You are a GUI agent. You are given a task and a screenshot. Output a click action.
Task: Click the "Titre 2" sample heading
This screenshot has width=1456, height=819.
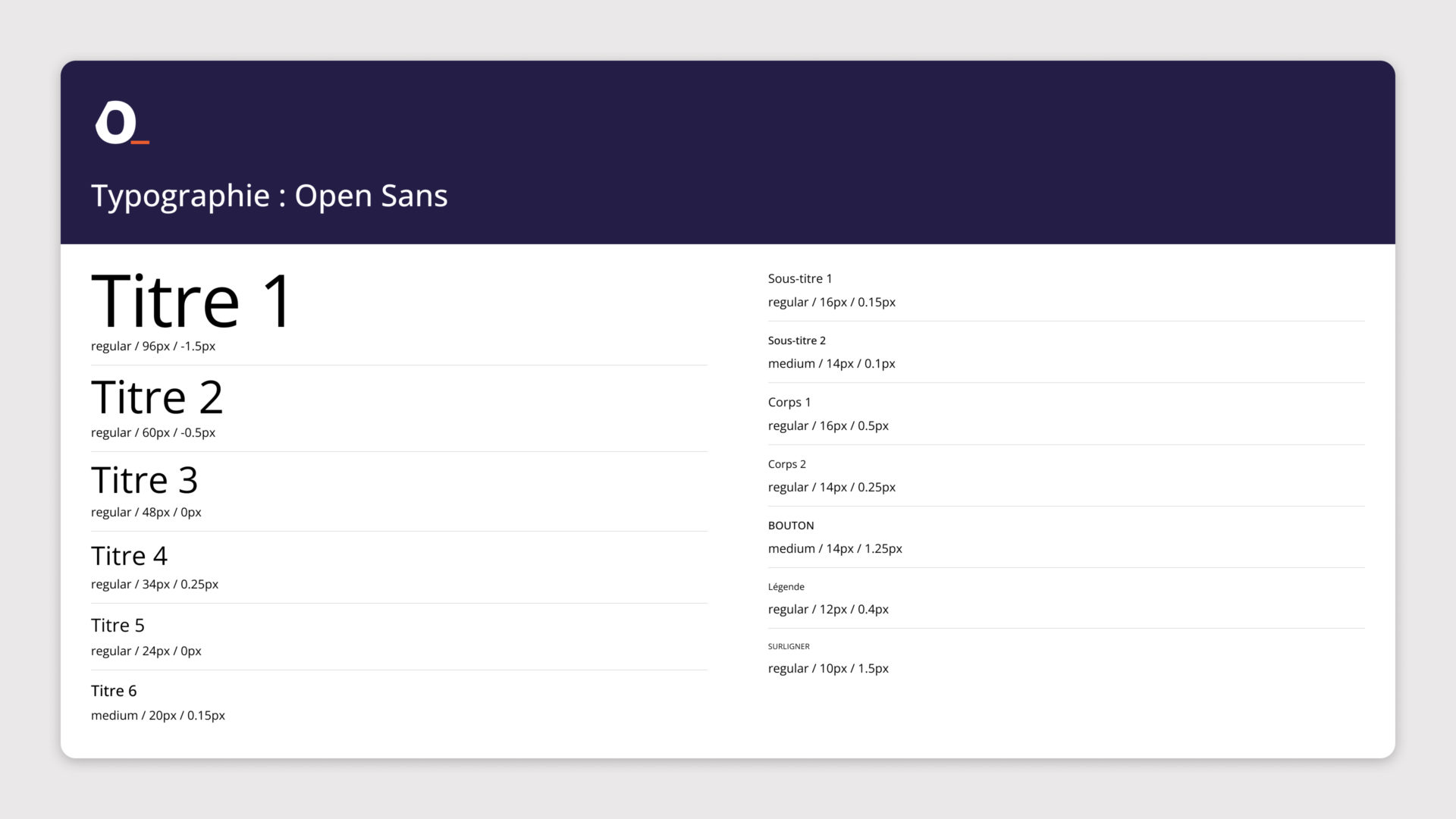pyautogui.click(x=157, y=397)
